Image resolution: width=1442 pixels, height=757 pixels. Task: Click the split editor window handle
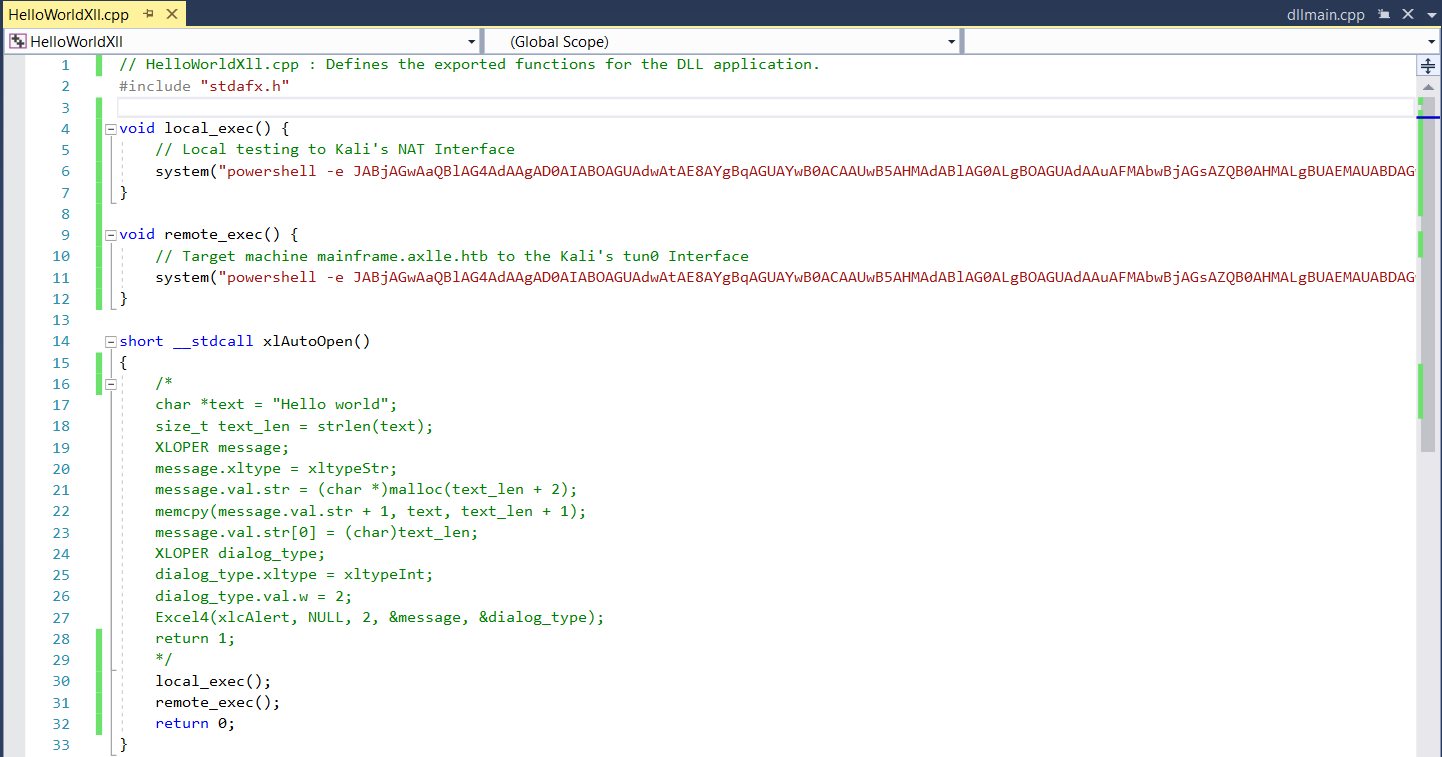[1428, 66]
